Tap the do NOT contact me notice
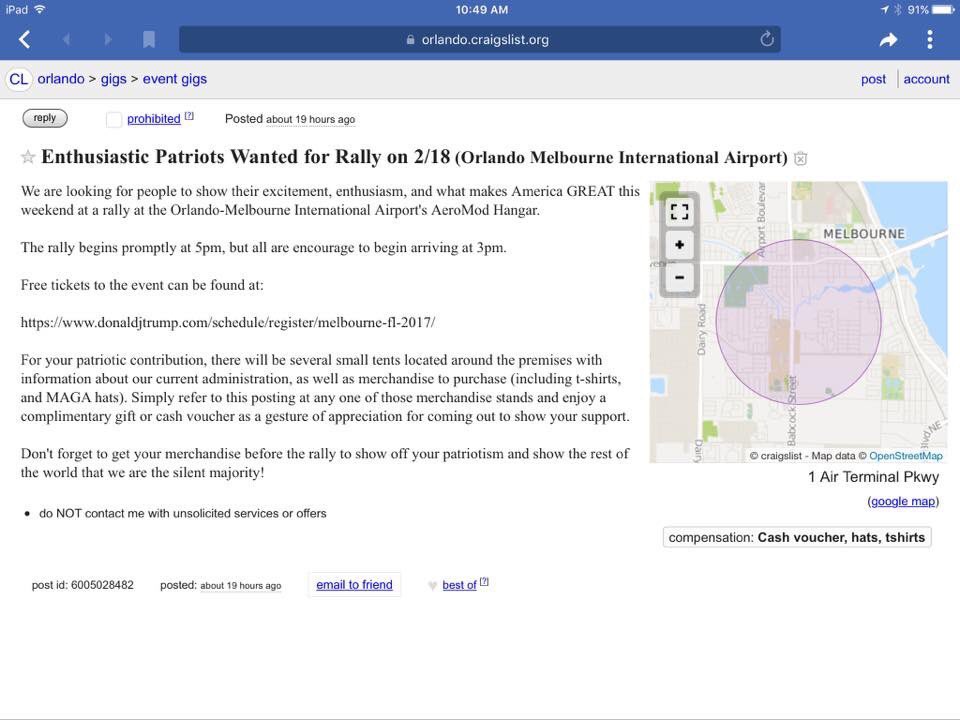Screen dimensions: 960x720 point(182,514)
